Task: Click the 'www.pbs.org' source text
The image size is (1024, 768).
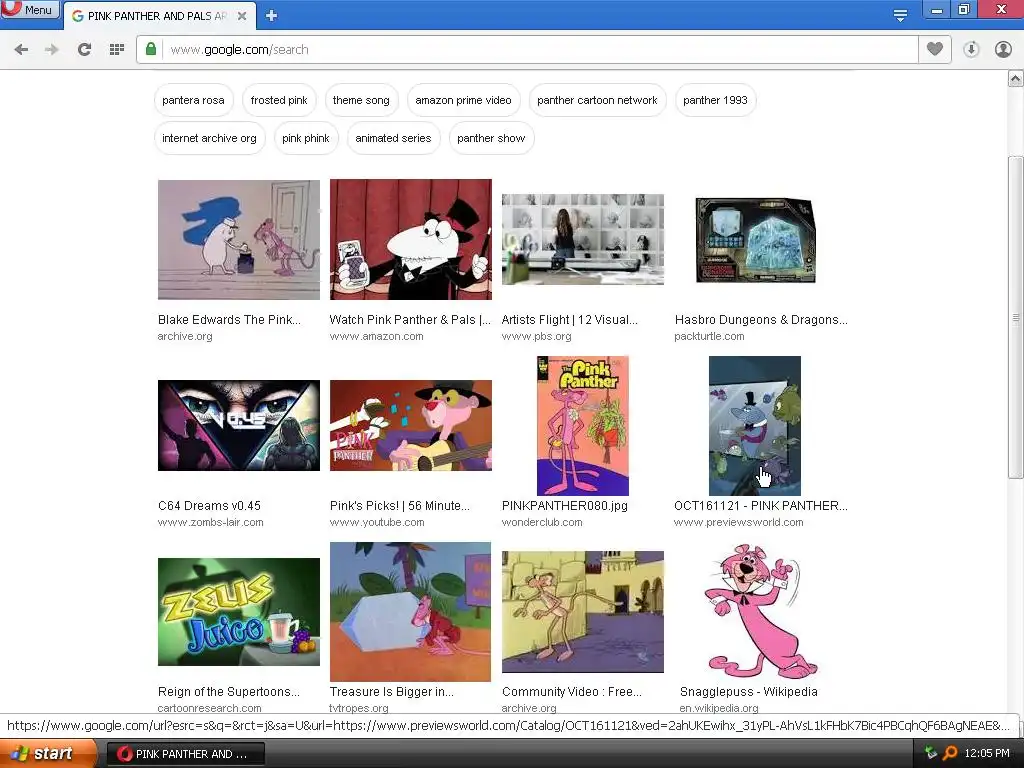Action: (x=536, y=336)
